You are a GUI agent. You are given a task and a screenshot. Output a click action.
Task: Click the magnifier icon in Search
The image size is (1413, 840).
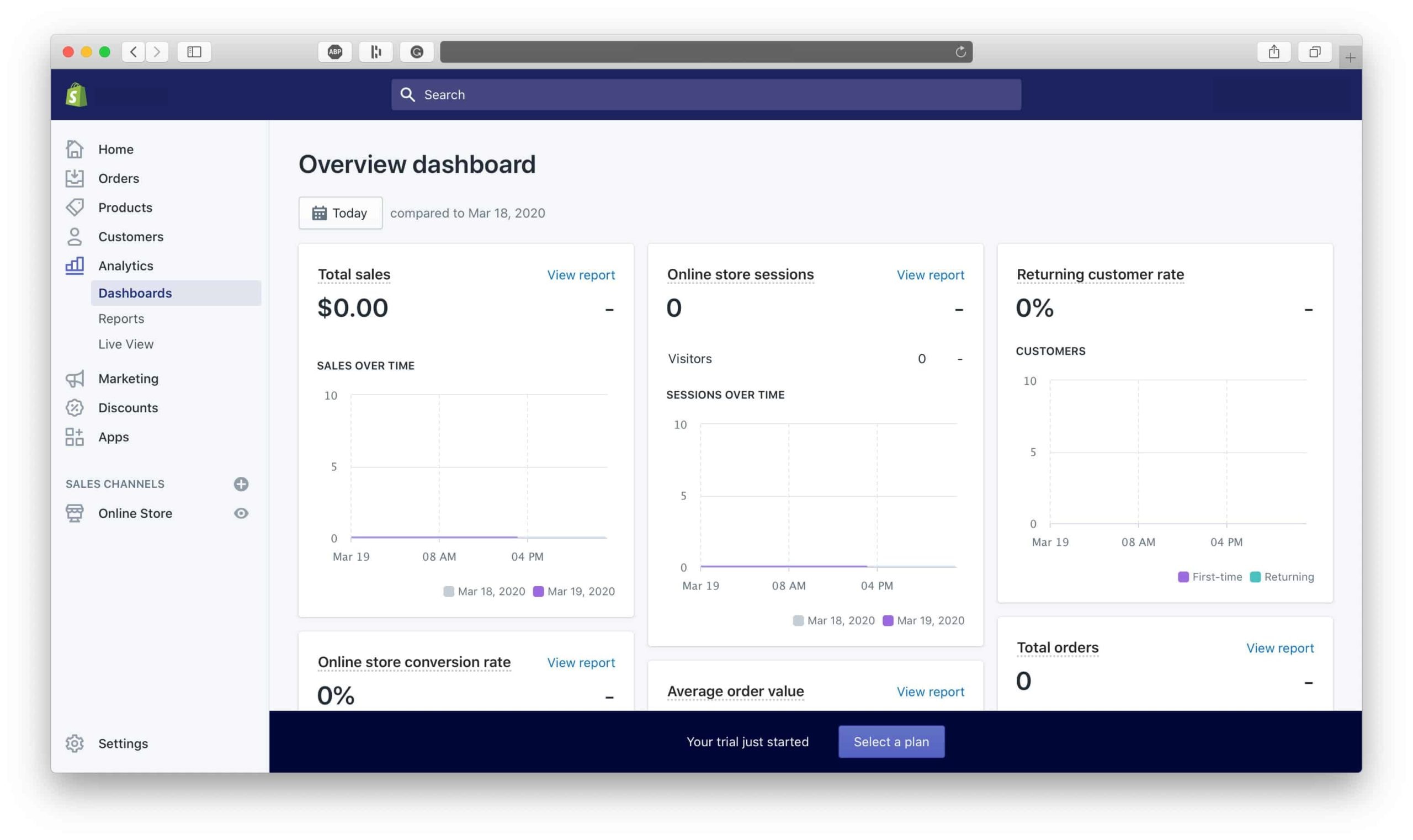(407, 94)
